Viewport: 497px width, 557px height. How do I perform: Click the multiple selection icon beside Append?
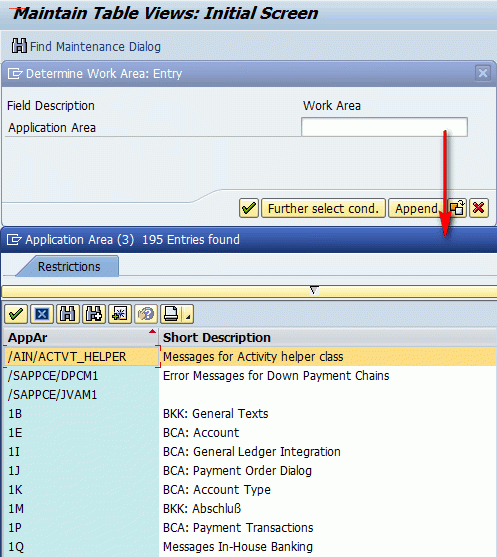click(x=457, y=208)
